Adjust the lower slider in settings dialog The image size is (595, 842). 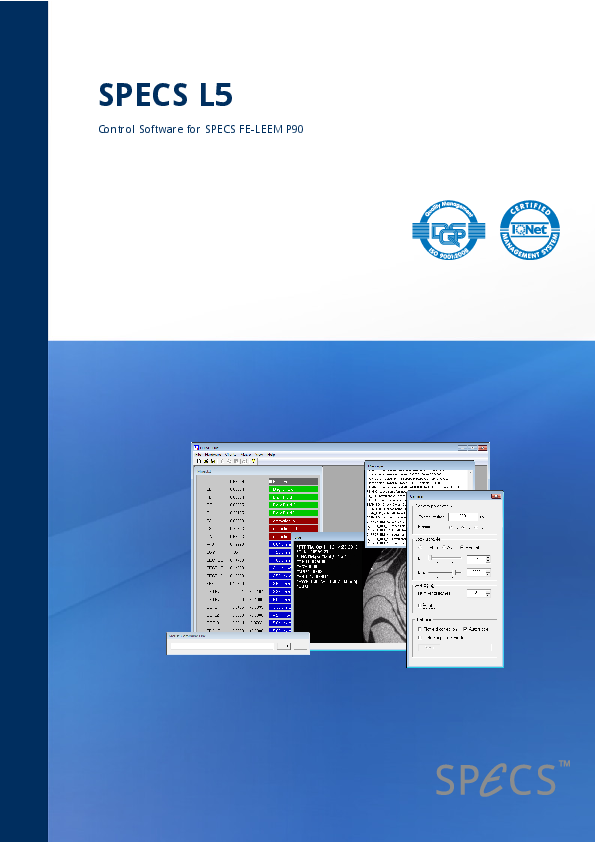click(x=444, y=572)
